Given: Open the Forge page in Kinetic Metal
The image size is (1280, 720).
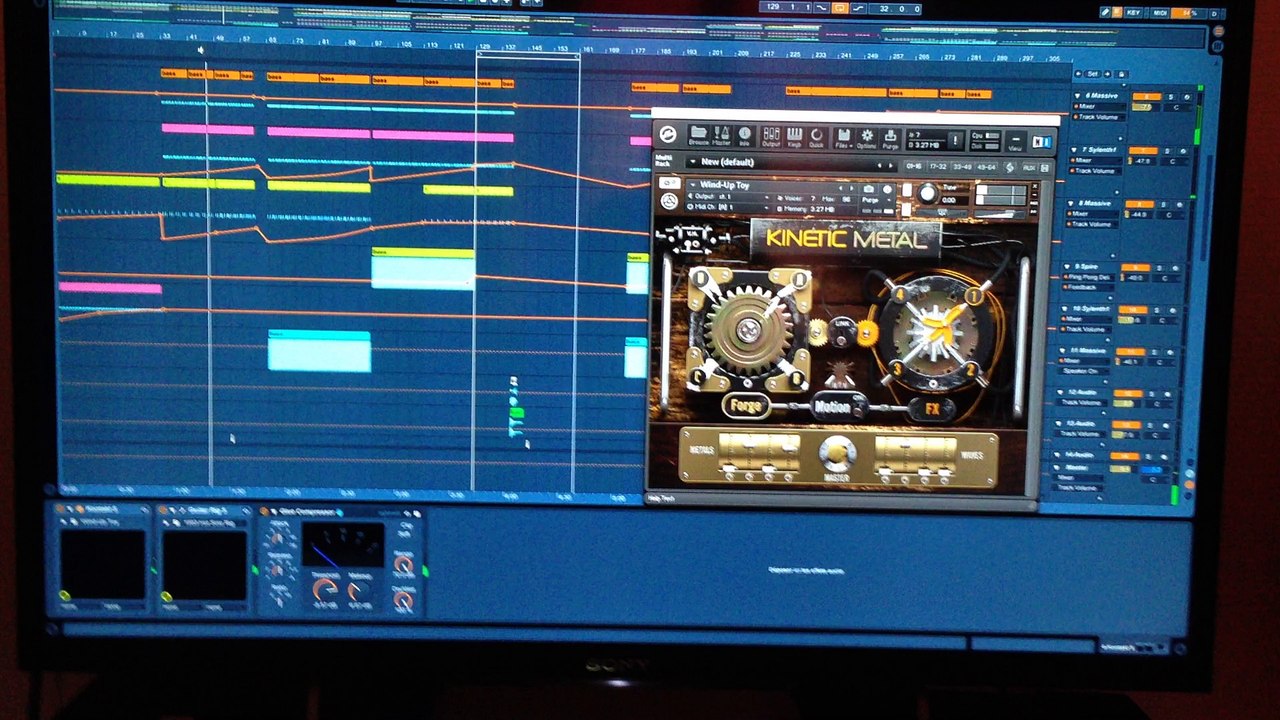Looking at the screenshot, I should click(x=746, y=406).
